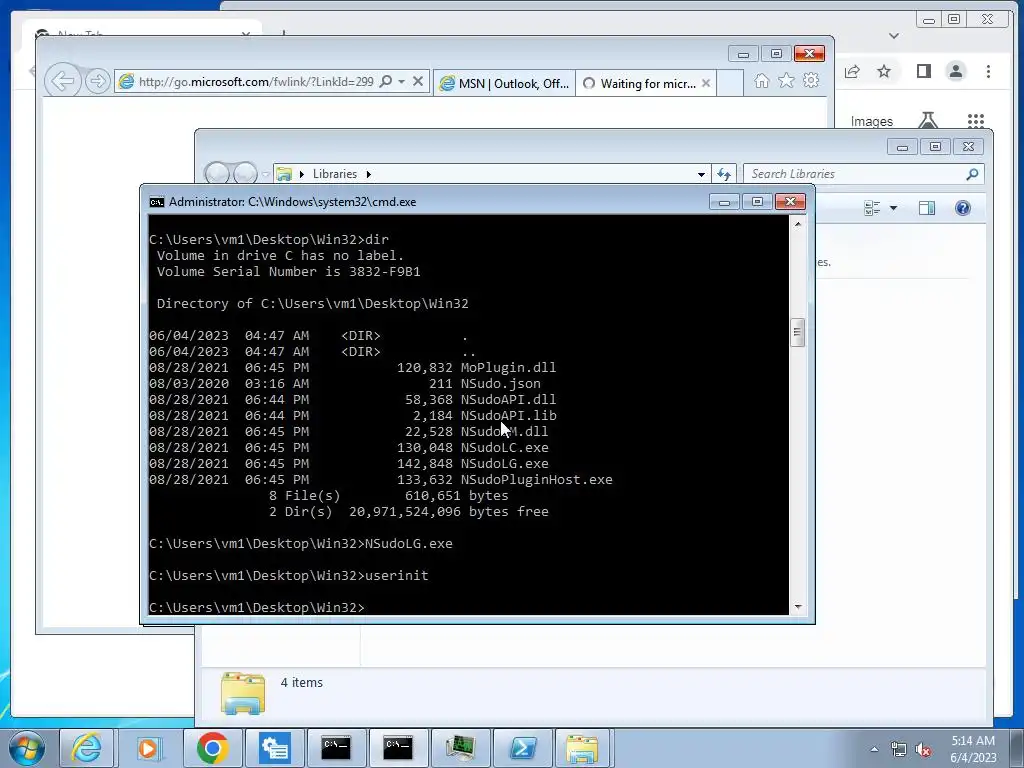1024x768 pixels.
Task: Click MoPlugin.dll in the dir listing
Action: 509,368
